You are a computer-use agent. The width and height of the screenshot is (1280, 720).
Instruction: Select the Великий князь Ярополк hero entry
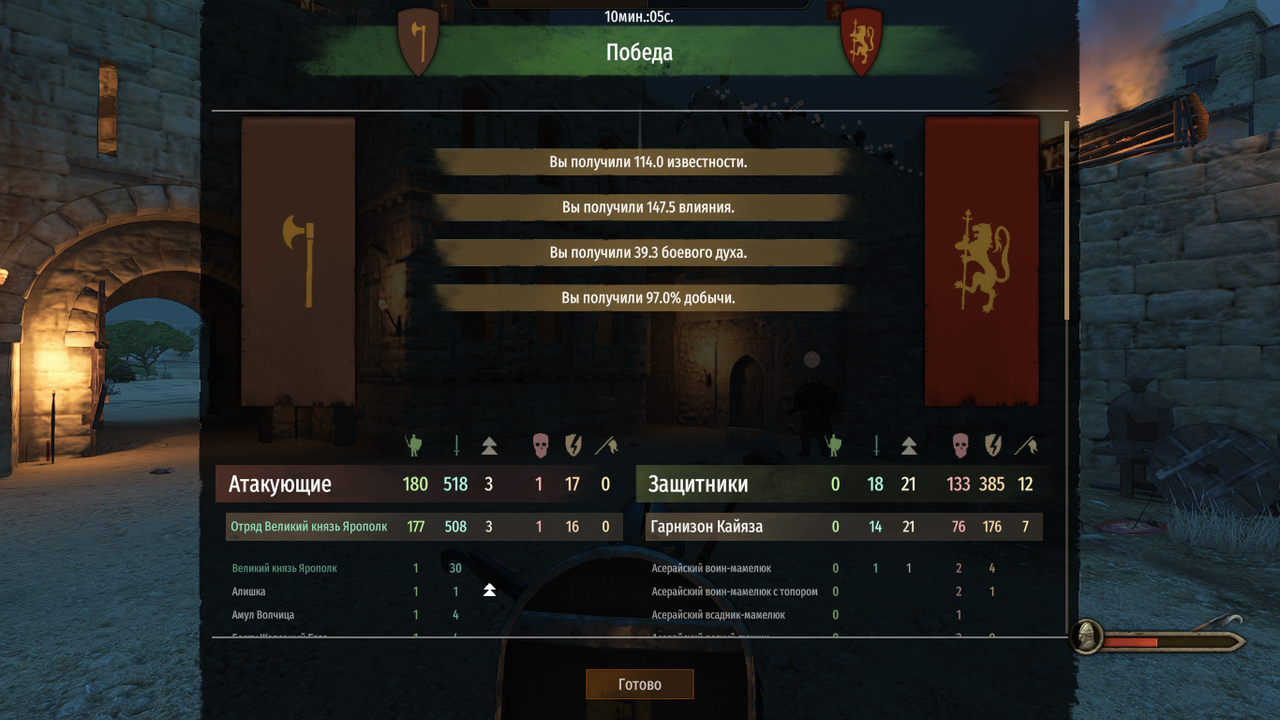point(284,568)
